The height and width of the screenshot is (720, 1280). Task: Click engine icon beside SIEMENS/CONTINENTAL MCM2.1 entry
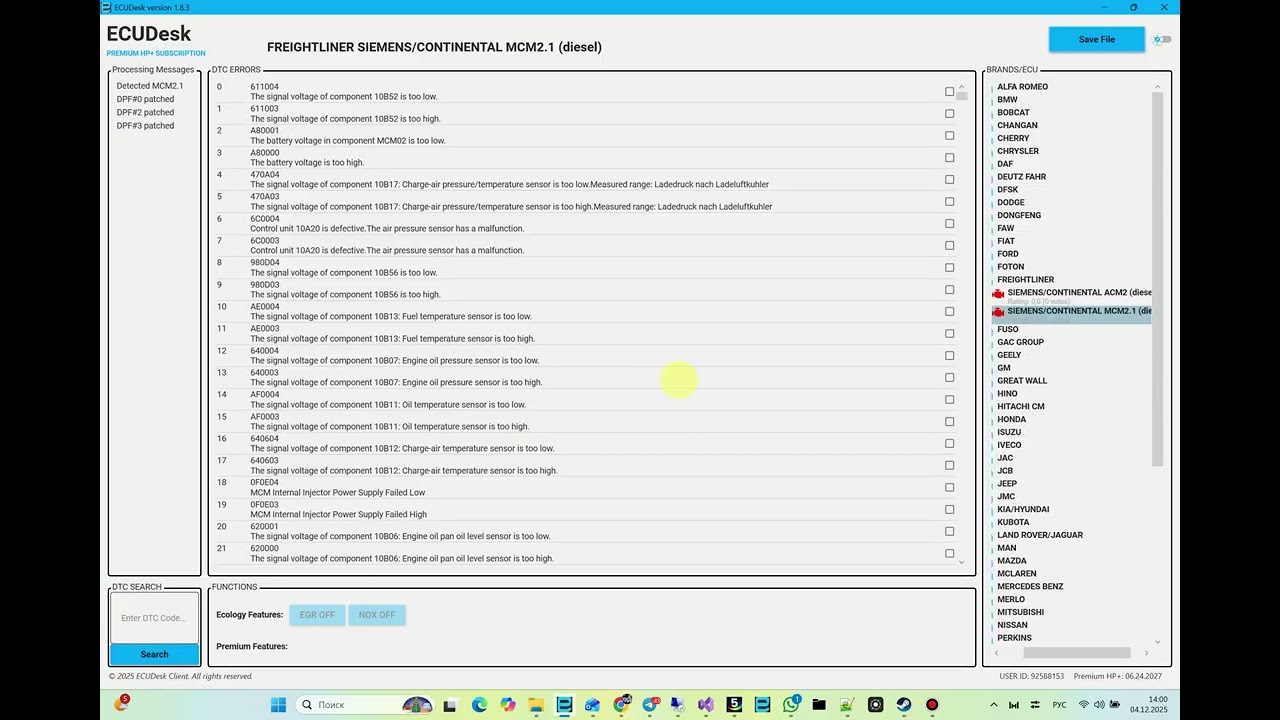point(998,312)
